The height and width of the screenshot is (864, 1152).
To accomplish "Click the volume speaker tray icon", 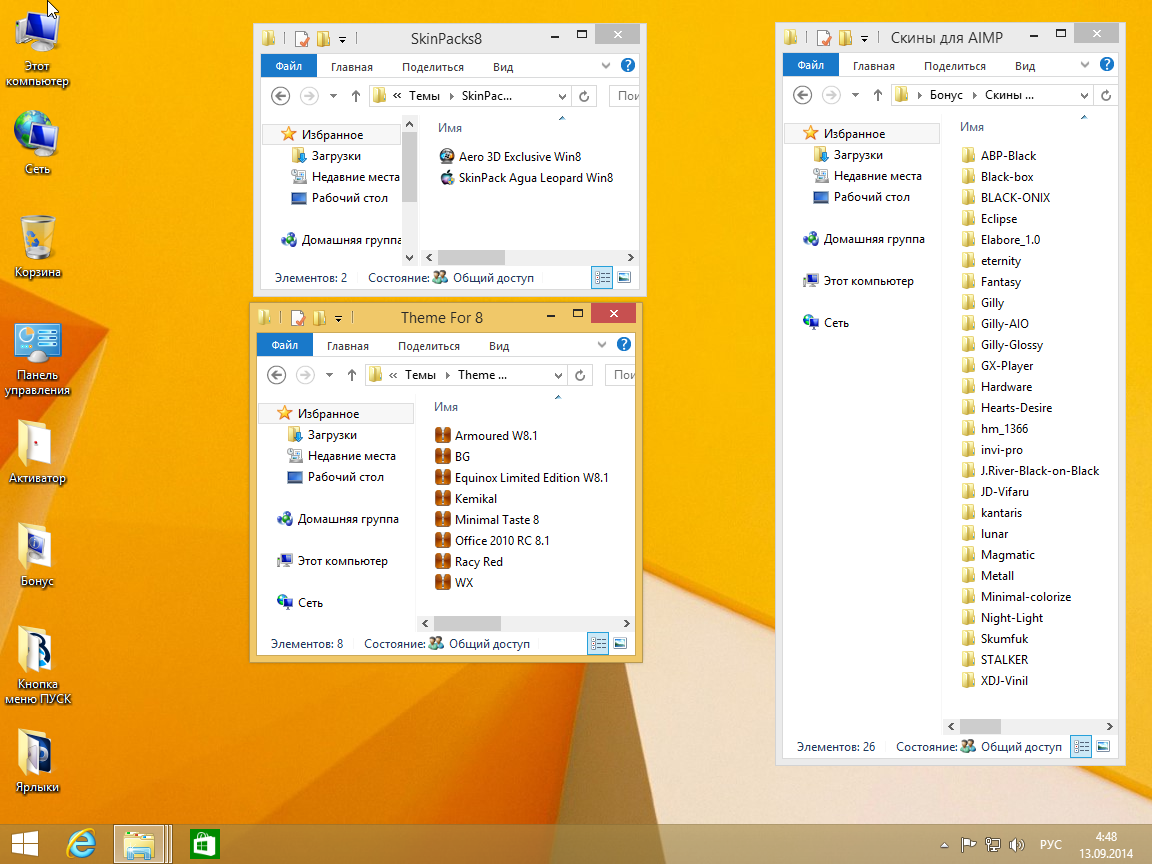I will coord(1017,845).
